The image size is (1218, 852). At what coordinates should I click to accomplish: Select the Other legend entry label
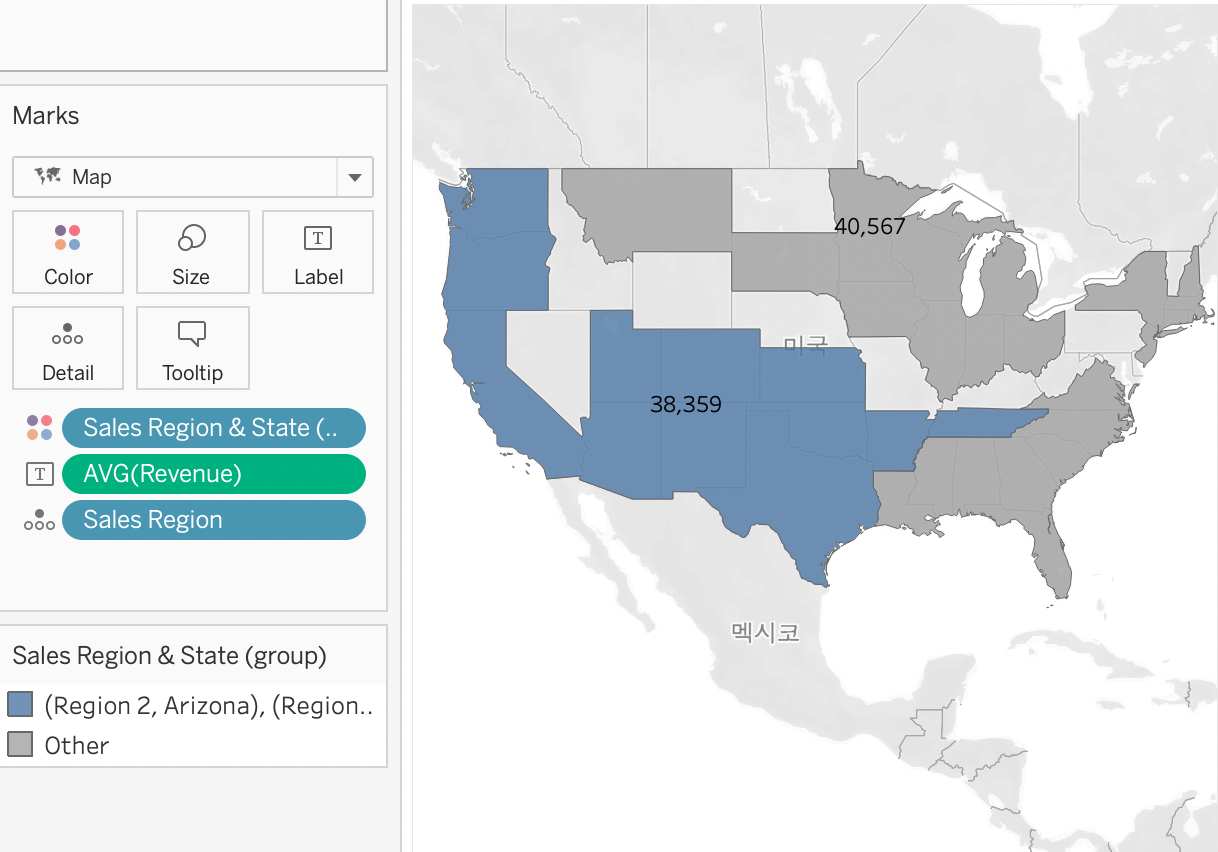point(77,745)
